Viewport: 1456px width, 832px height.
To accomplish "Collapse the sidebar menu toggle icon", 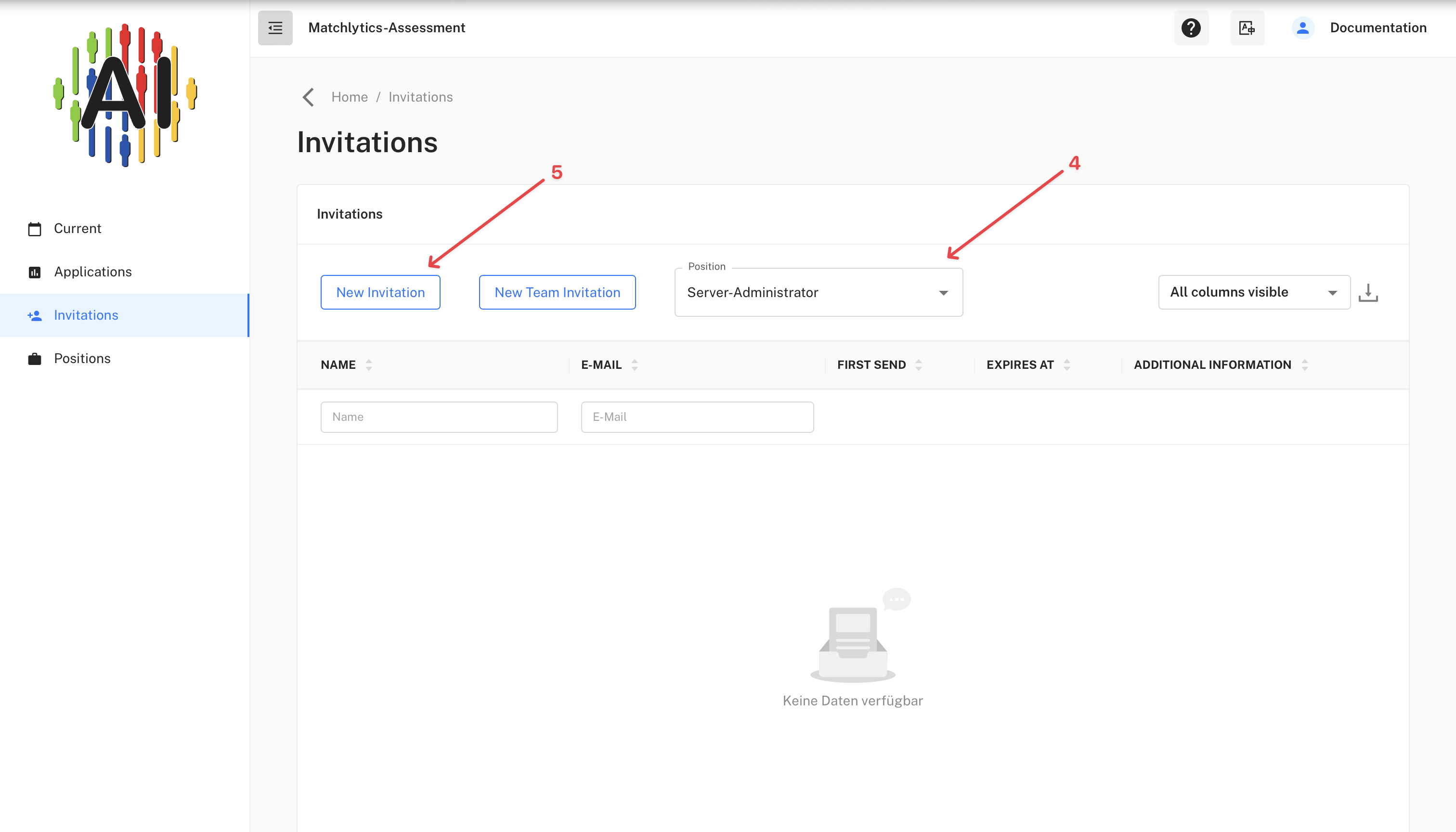I will (x=275, y=27).
